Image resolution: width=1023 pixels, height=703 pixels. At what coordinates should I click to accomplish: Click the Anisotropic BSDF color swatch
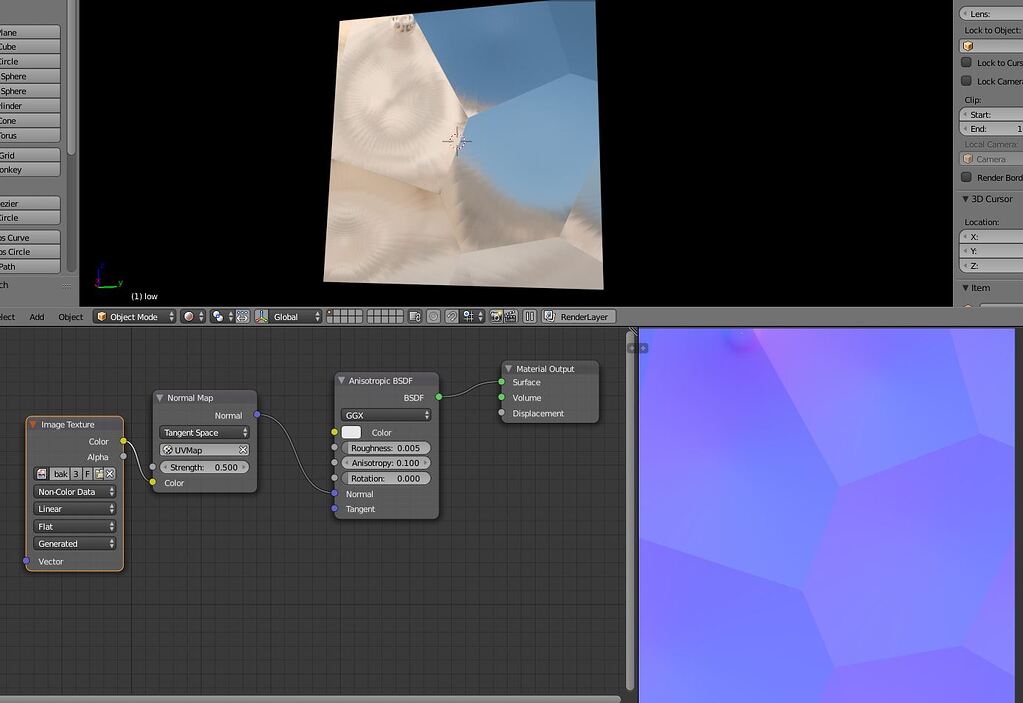tap(351, 432)
